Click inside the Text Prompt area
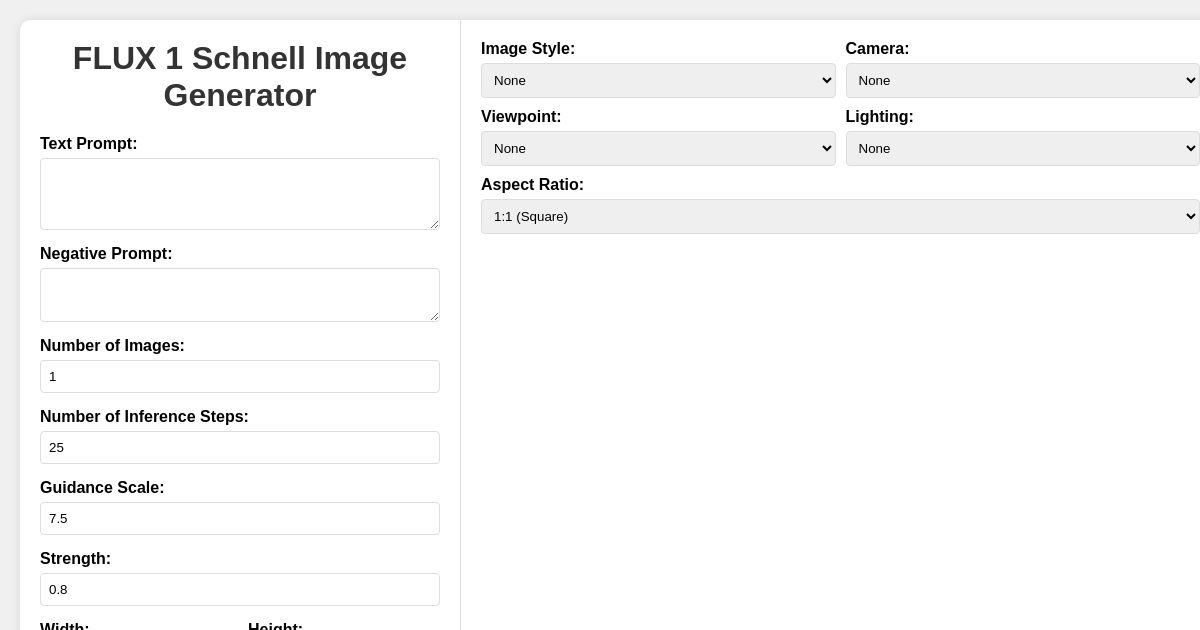 coord(240,193)
